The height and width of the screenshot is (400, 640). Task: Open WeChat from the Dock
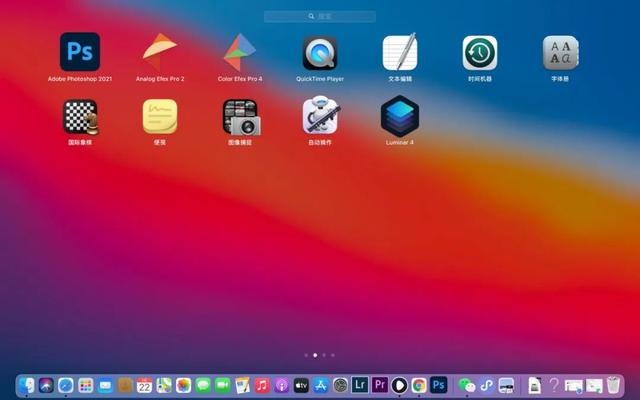(467, 385)
